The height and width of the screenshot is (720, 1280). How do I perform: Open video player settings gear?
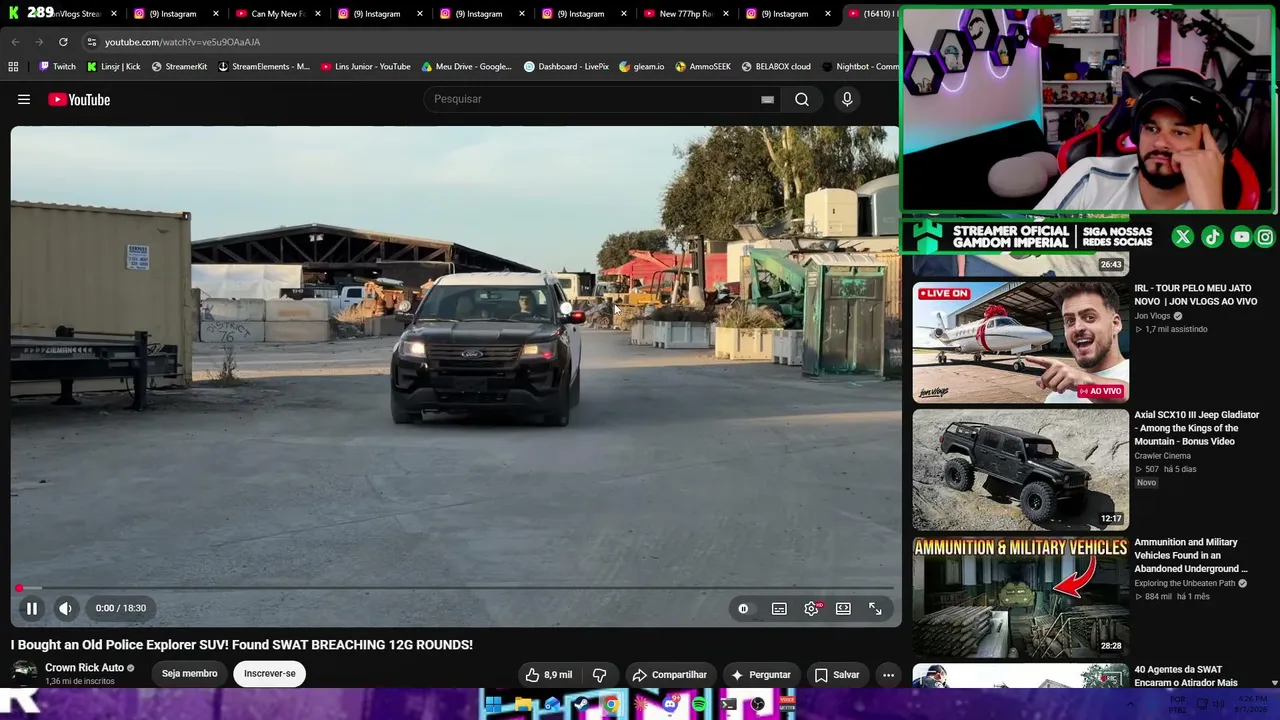(x=811, y=608)
